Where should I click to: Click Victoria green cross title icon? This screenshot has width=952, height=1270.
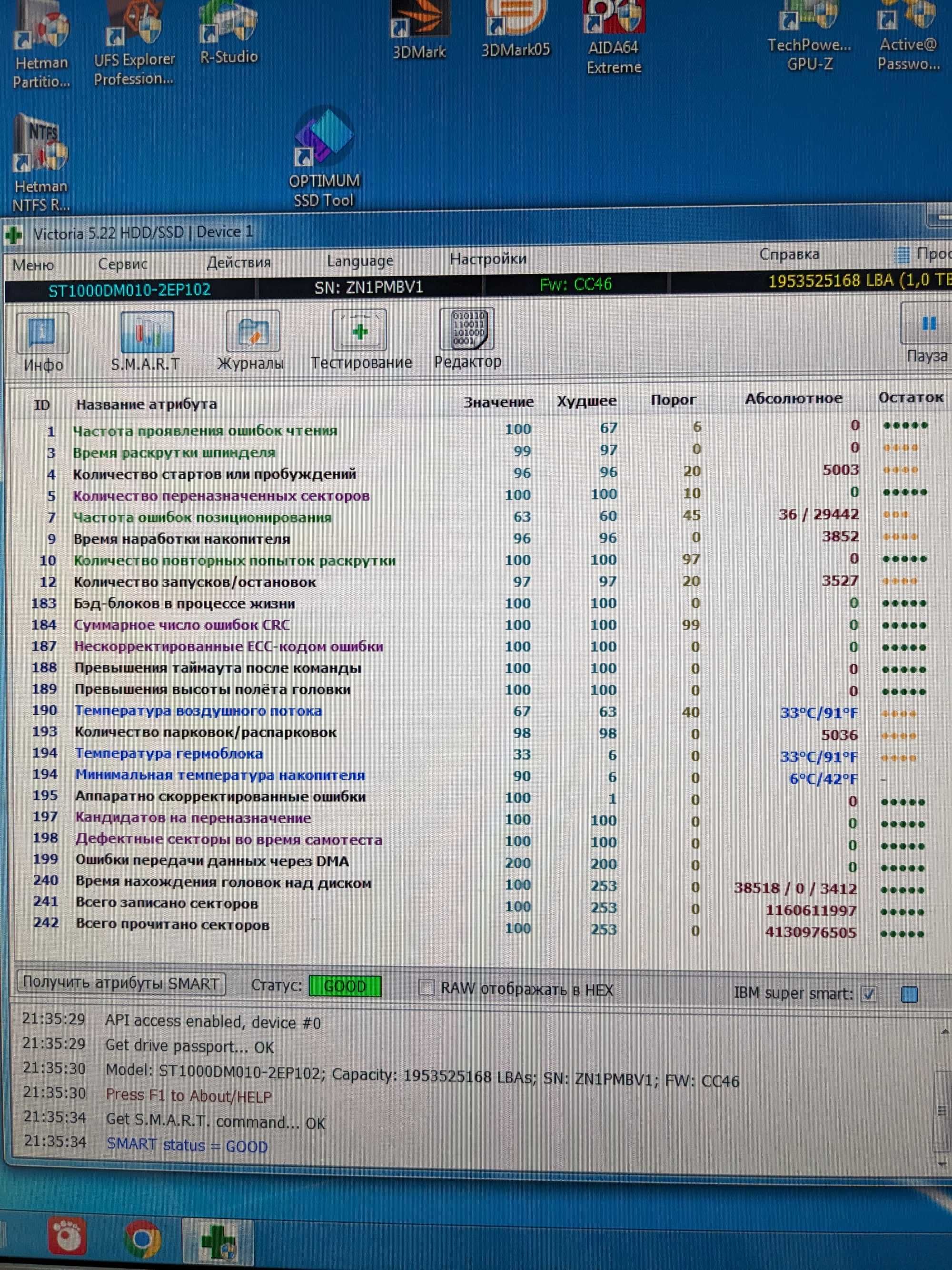coord(13,235)
